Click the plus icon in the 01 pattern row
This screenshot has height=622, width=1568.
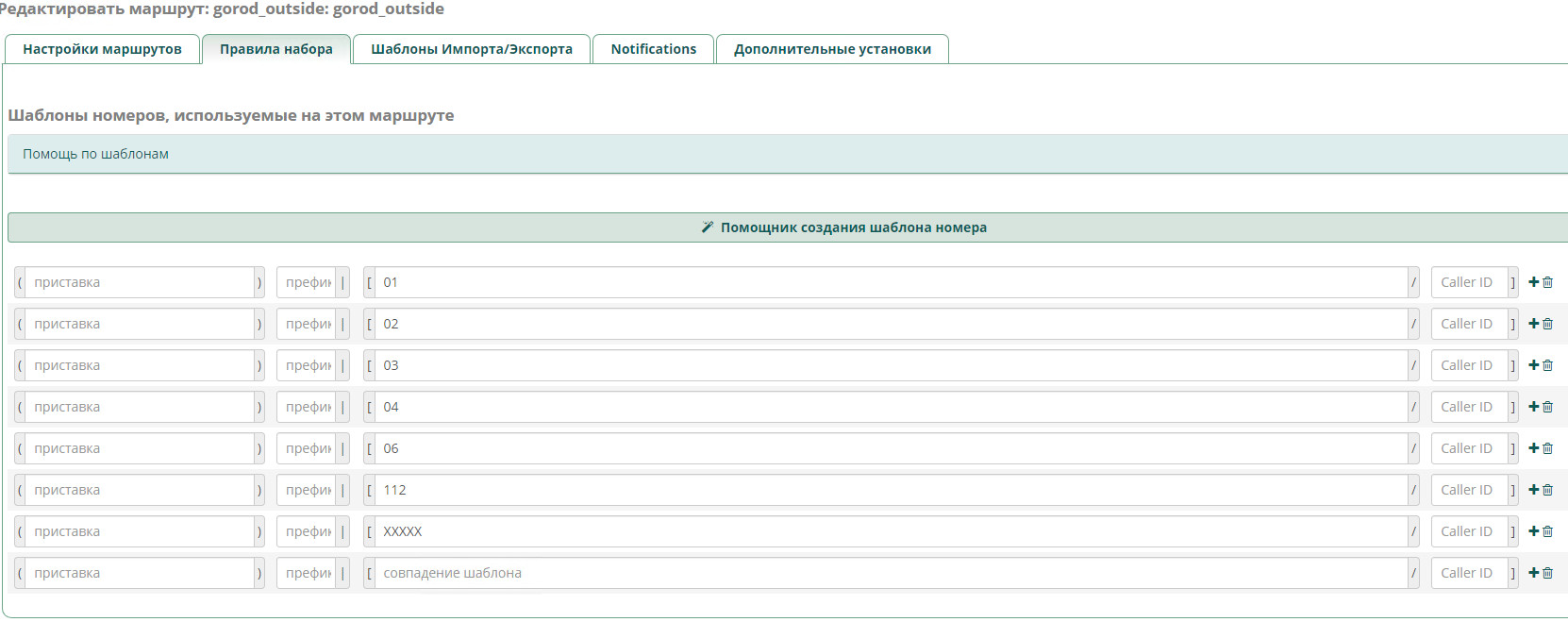pyautogui.click(x=1533, y=282)
